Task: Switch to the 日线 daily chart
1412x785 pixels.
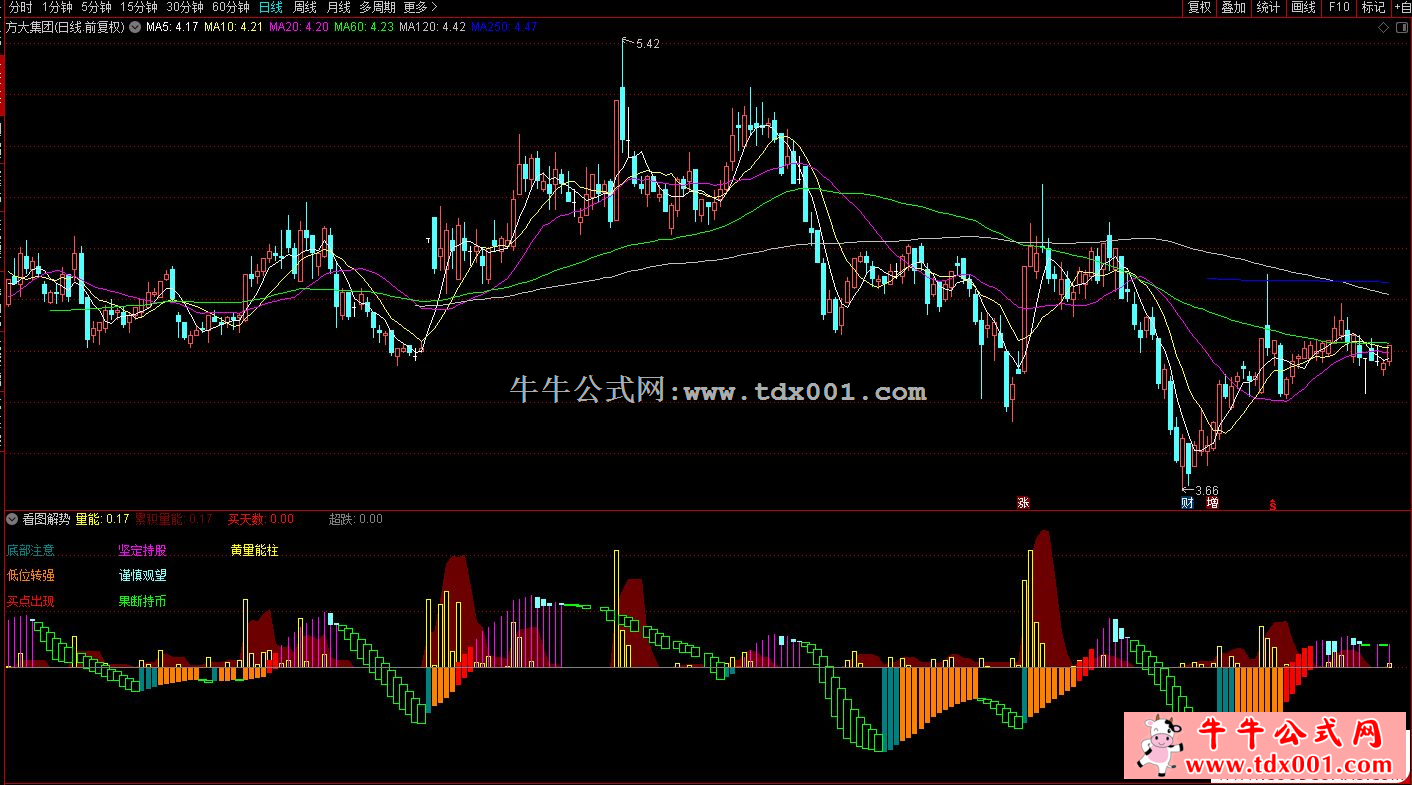Action: point(271,7)
